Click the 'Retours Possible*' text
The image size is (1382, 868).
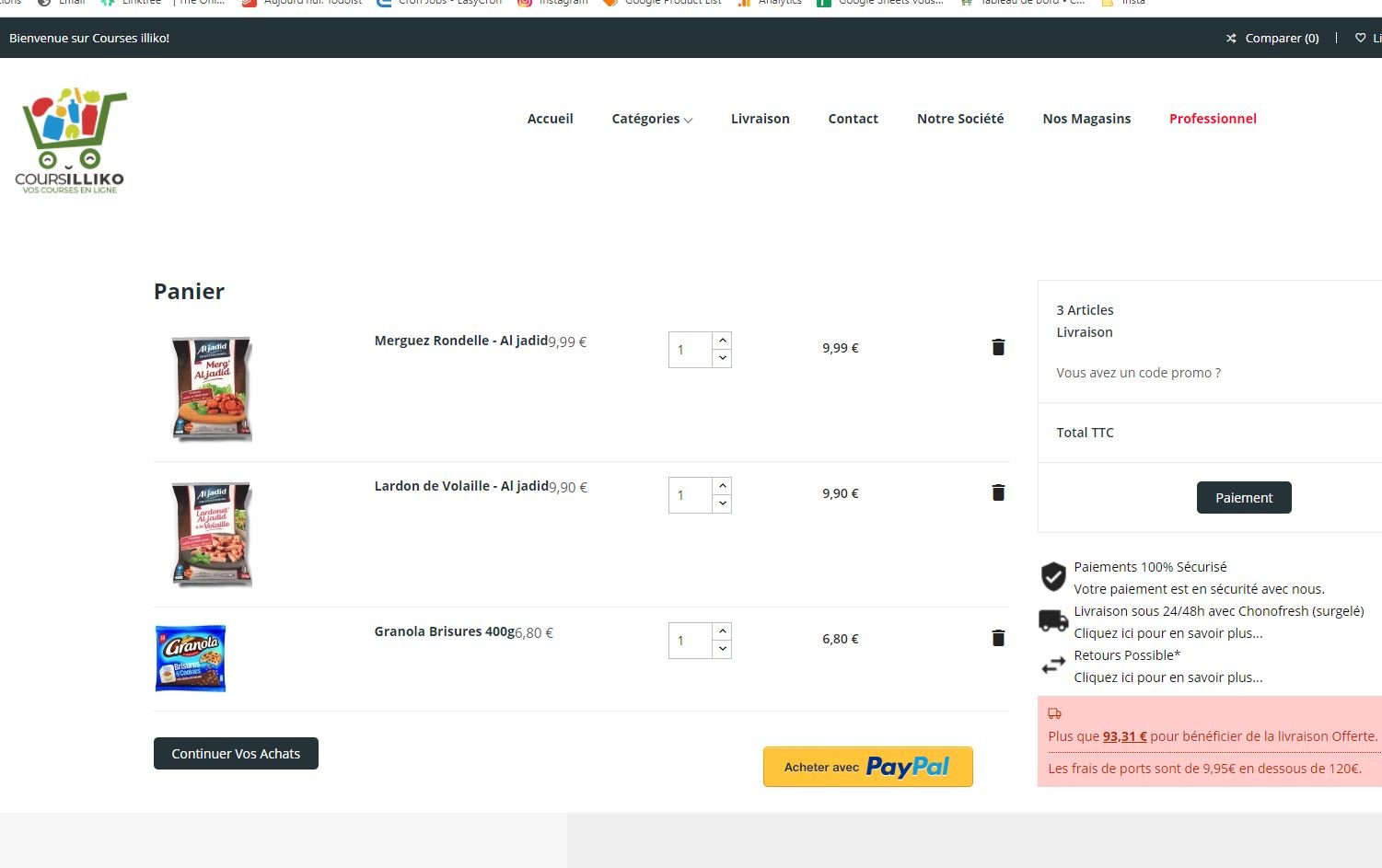(1127, 655)
